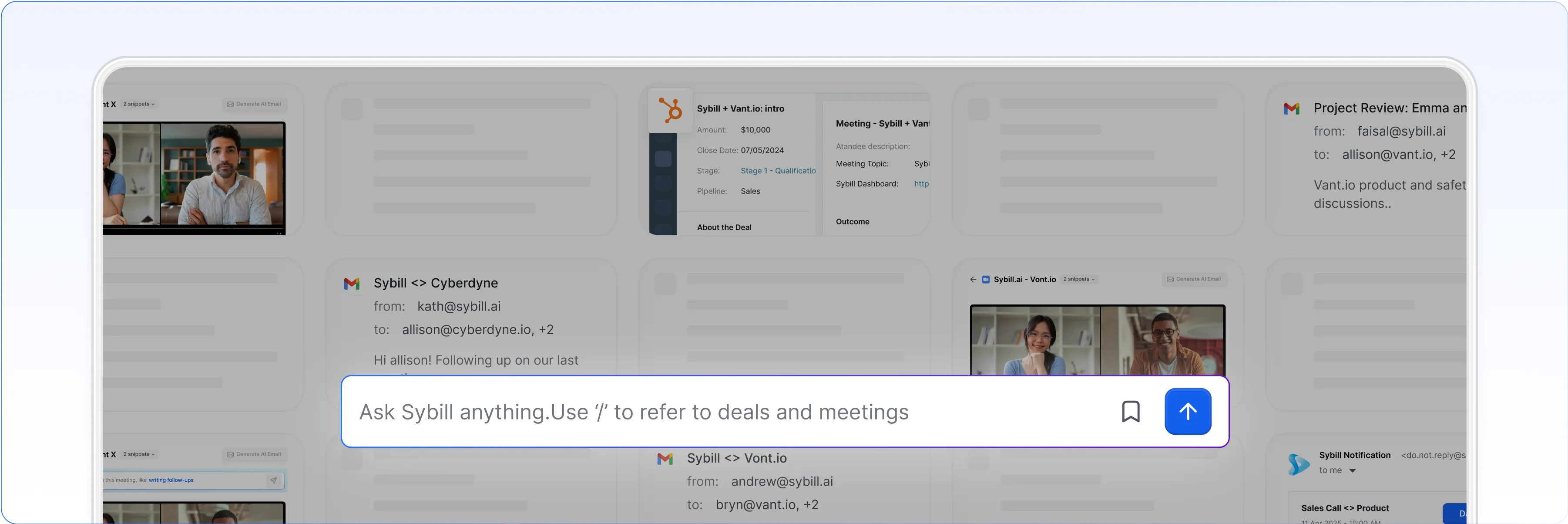Click the Project Review: Emma email subject
1568x524 pixels.
click(x=1390, y=108)
